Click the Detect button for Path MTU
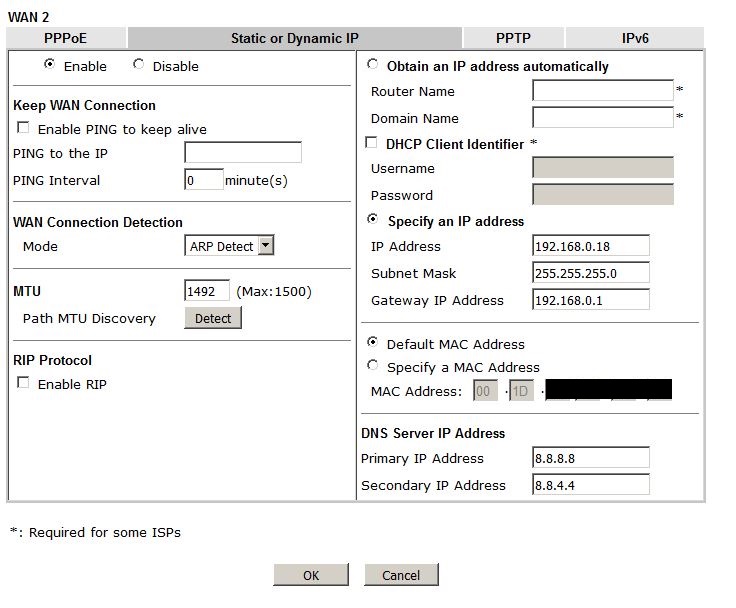 [213, 318]
